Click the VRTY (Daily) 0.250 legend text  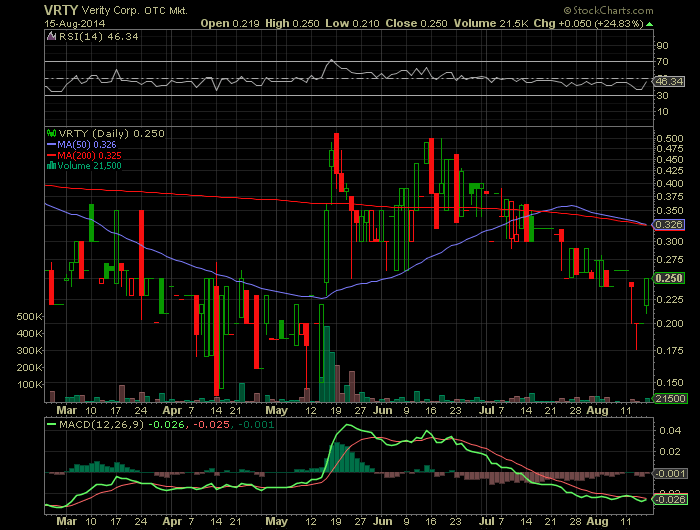(112, 134)
